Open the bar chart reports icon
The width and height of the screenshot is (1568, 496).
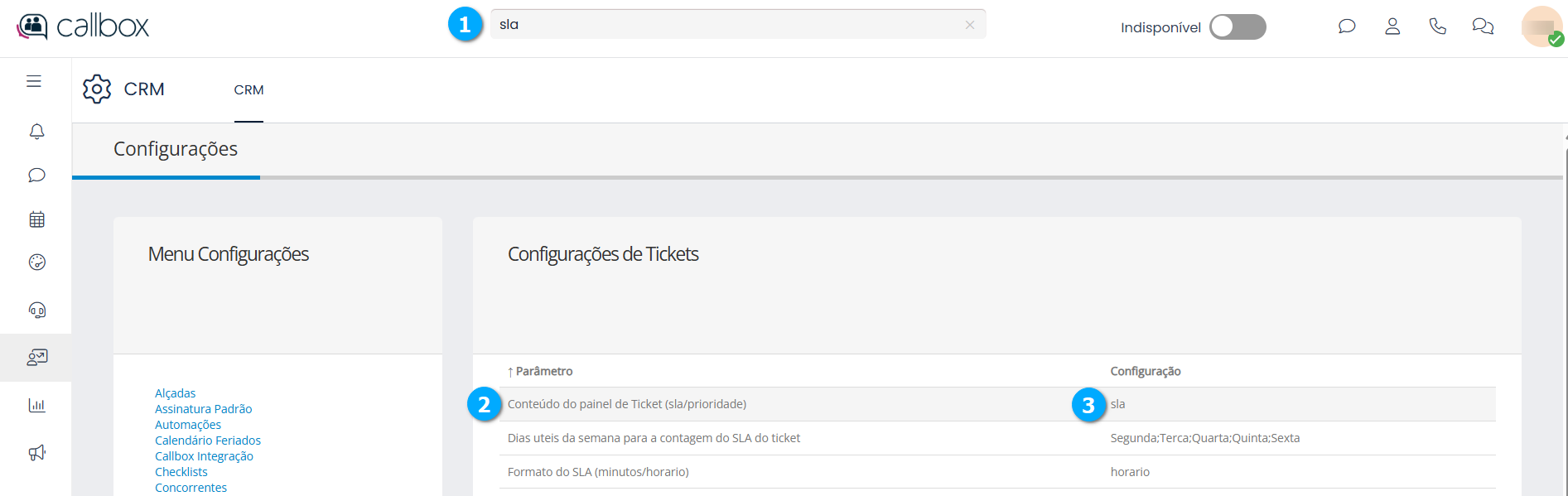(36, 405)
